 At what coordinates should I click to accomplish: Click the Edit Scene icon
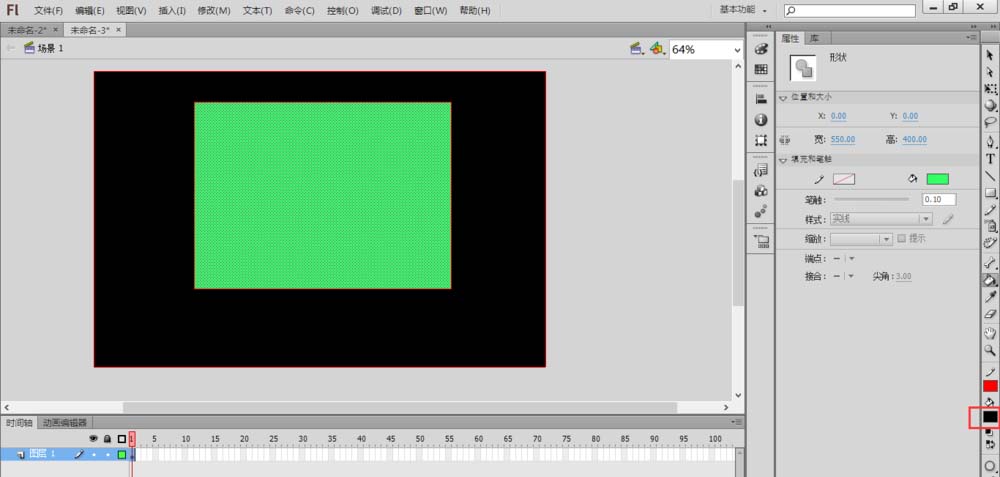636,48
